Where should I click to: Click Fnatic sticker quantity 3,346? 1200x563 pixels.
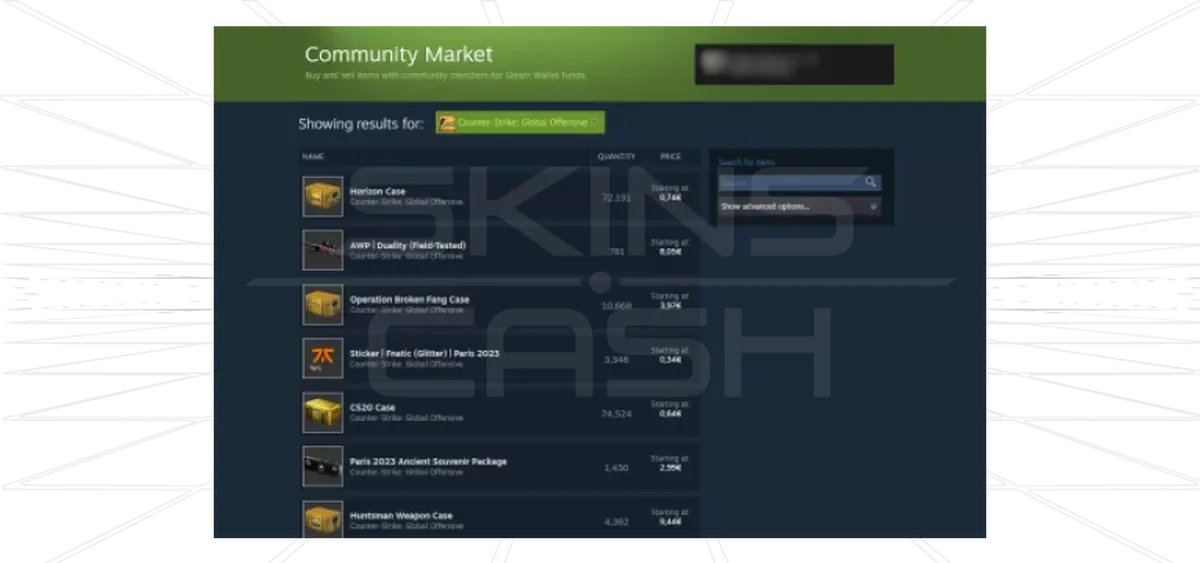pyautogui.click(x=616, y=359)
